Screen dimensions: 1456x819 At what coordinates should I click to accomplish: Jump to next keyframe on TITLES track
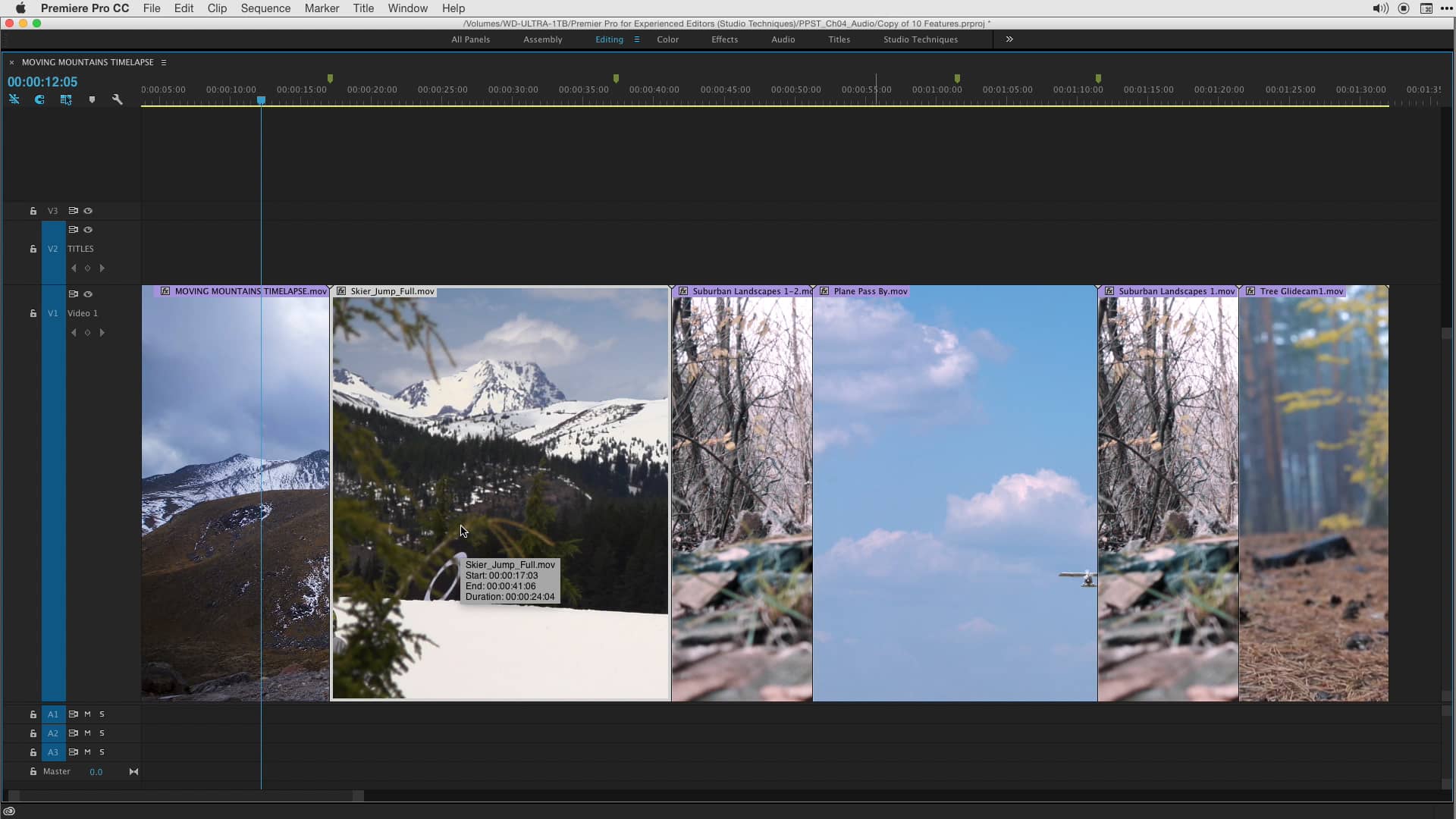(x=102, y=268)
